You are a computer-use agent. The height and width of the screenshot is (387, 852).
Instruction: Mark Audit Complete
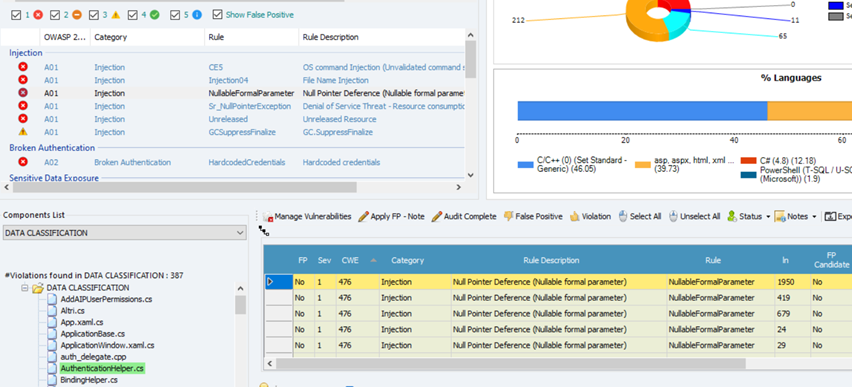pyautogui.click(x=463, y=216)
